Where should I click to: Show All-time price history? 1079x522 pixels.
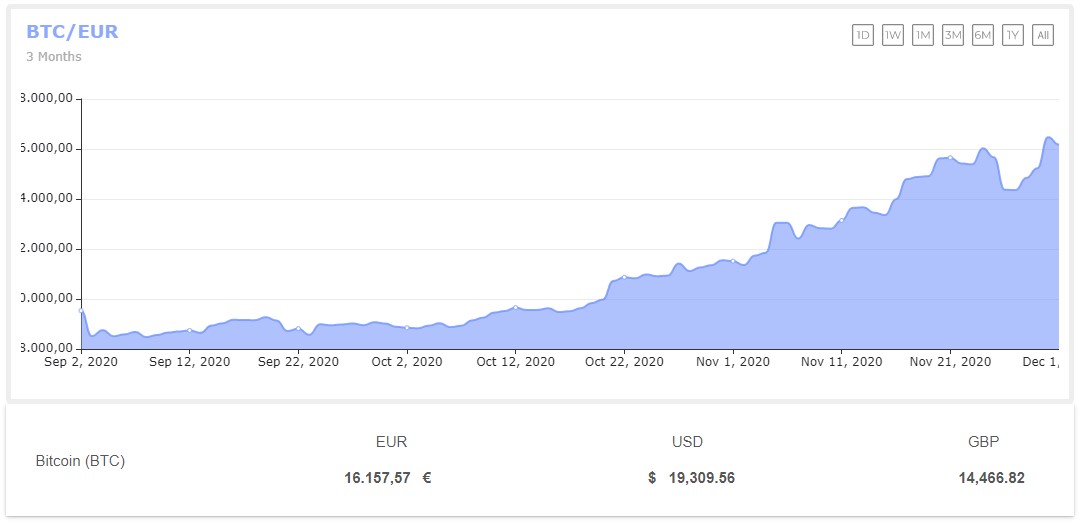coord(1043,35)
